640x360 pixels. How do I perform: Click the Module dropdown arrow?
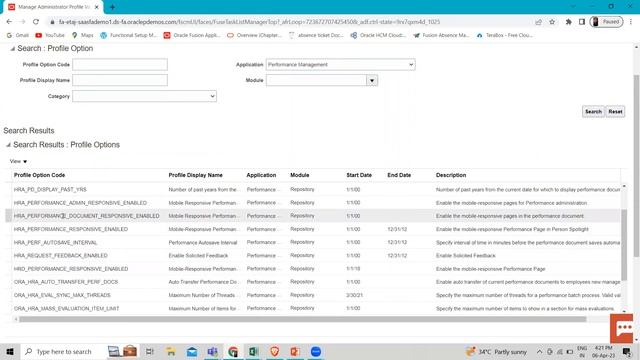pos(372,80)
